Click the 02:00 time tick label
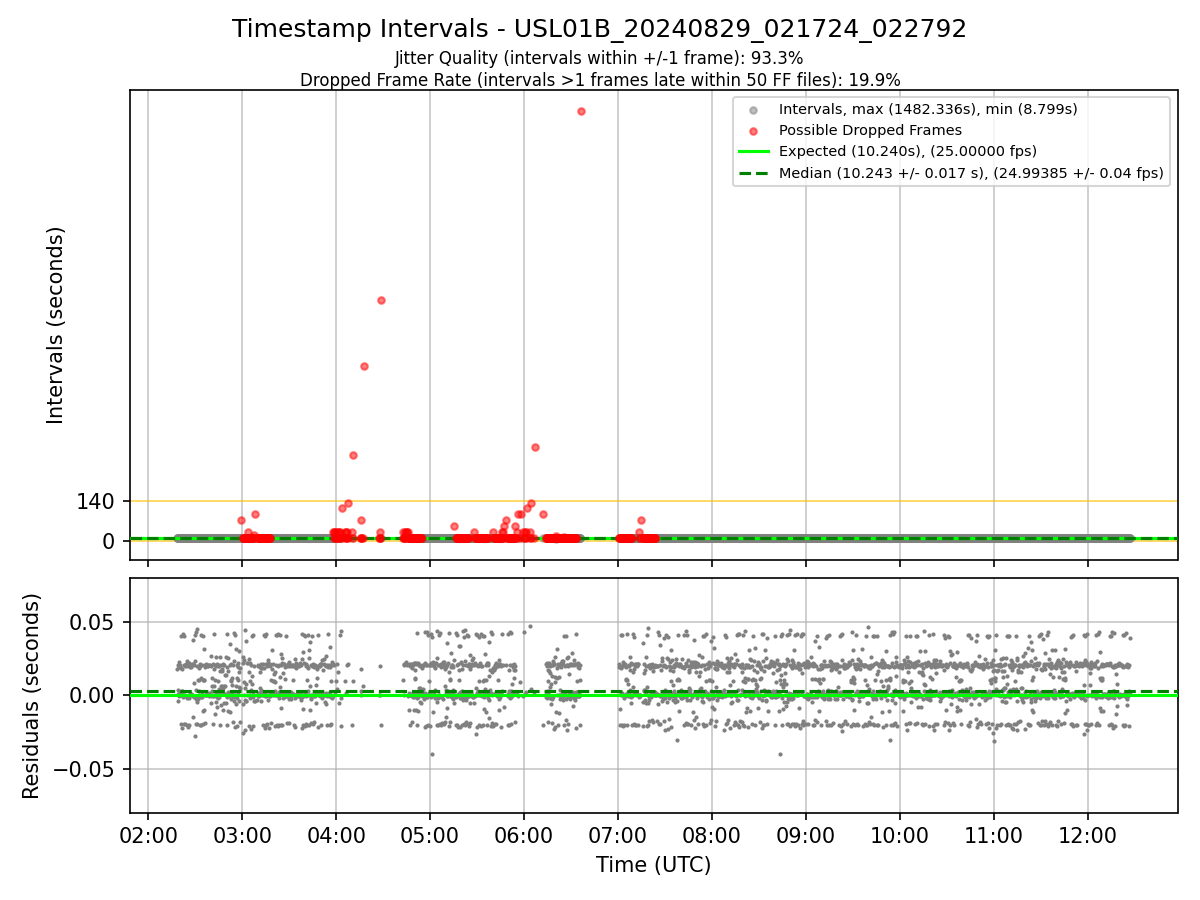The image size is (1200, 900). point(148,834)
